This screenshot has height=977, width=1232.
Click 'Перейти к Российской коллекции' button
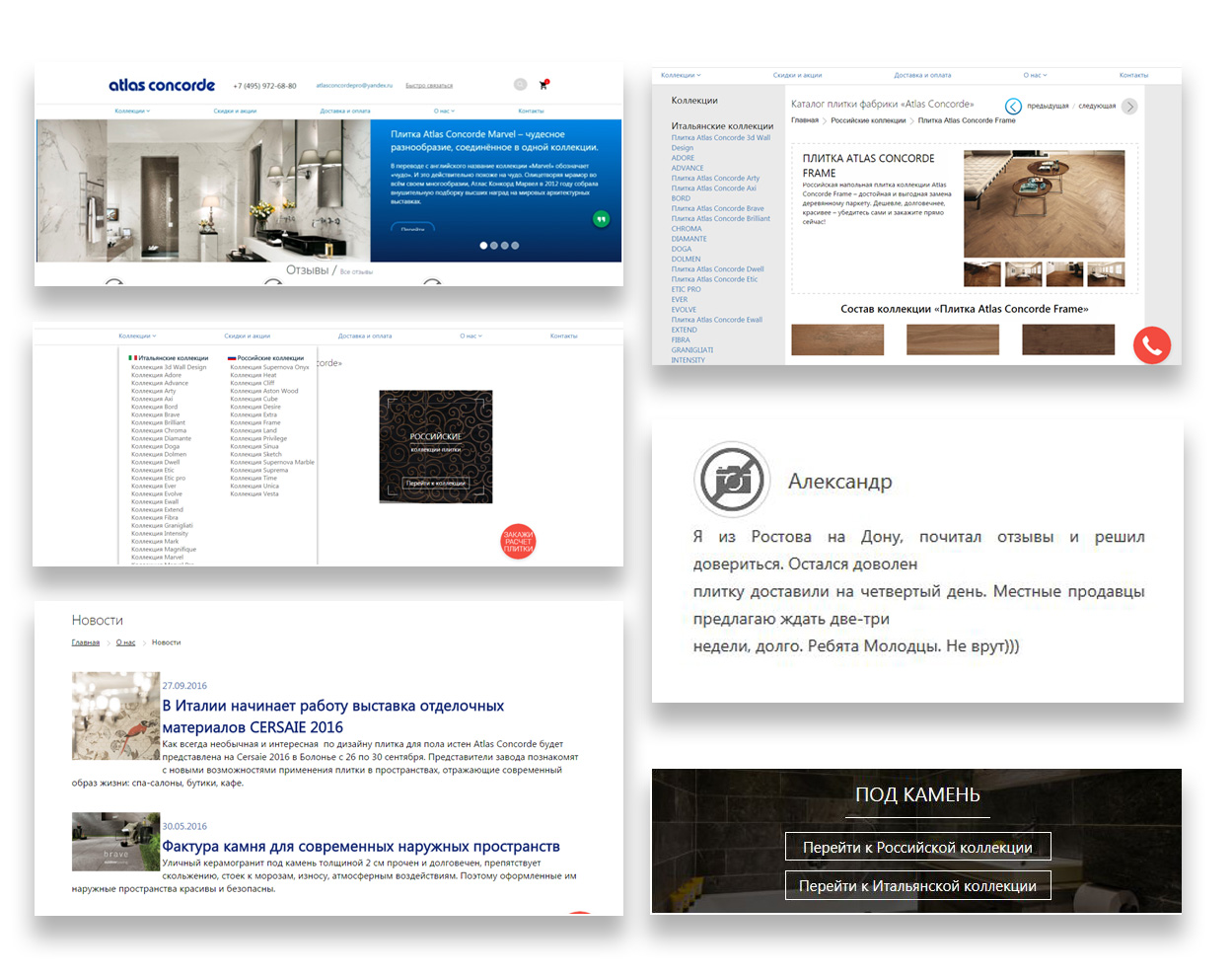click(x=917, y=847)
